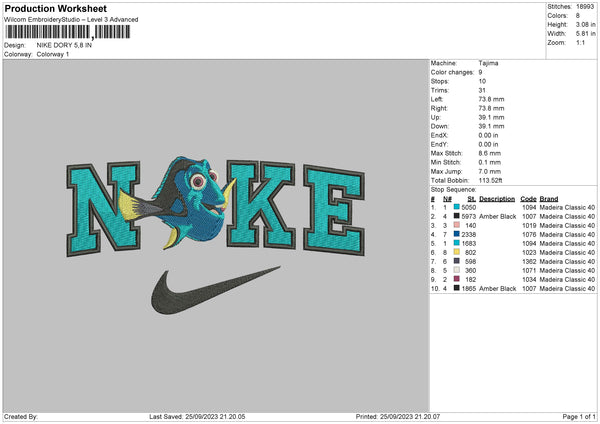Click the 'Stops:' label
600x424 pixels.
pos(440,81)
